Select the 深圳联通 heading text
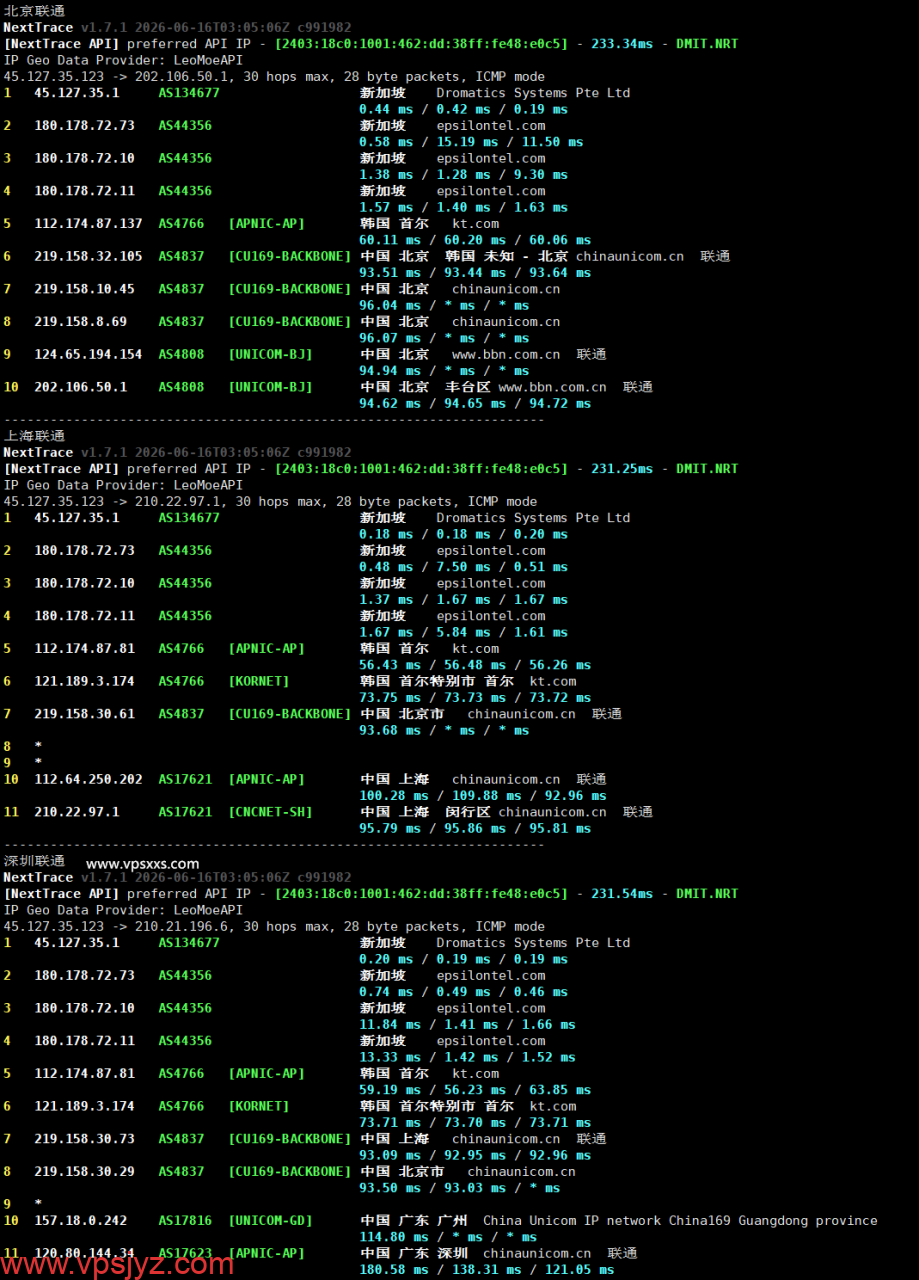The image size is (919, 1280). (34, 861)
